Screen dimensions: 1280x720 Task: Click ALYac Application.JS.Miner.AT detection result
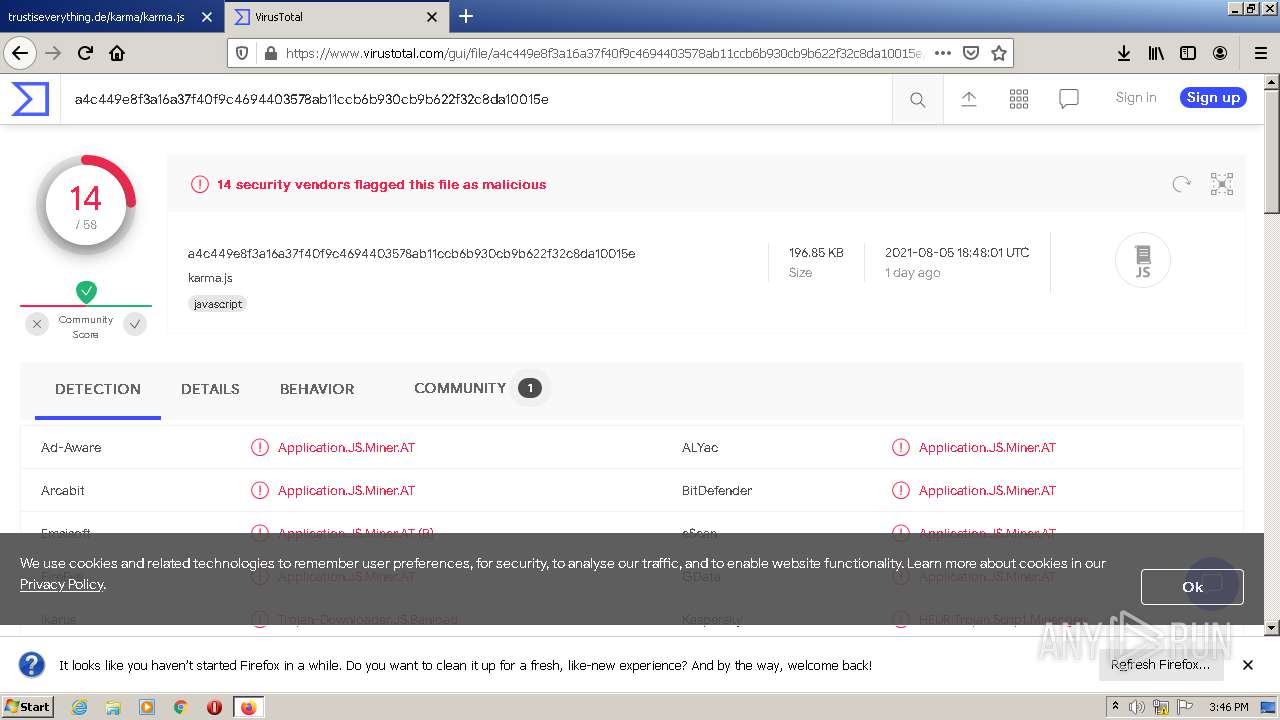[x=987, y=448]
